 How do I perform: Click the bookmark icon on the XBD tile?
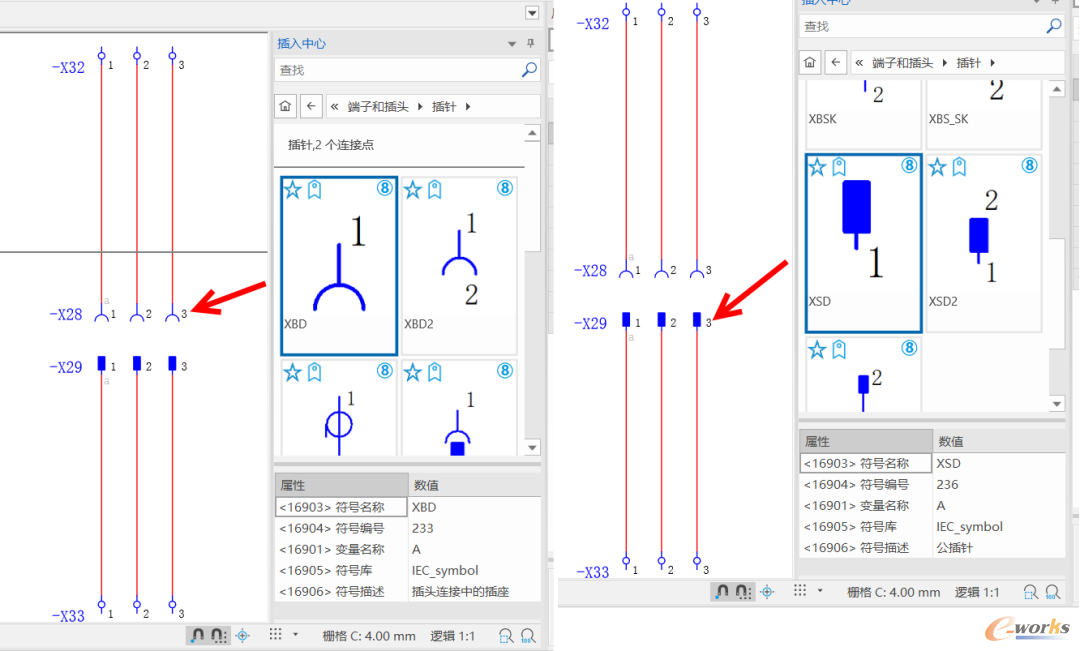click(314, 189)
